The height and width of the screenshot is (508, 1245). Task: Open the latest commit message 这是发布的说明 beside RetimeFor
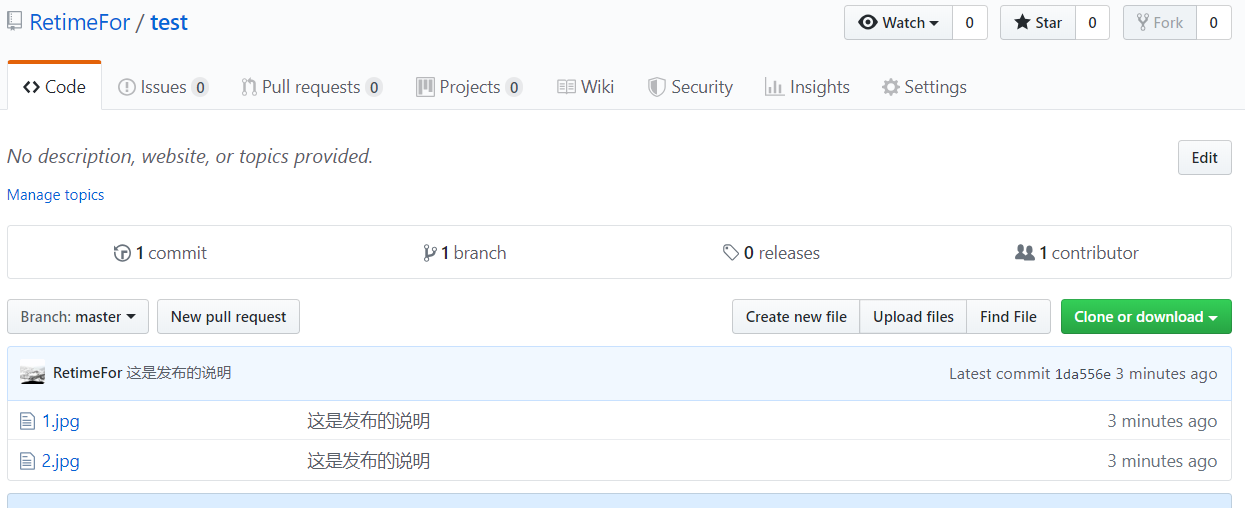[x=179, y=373]
